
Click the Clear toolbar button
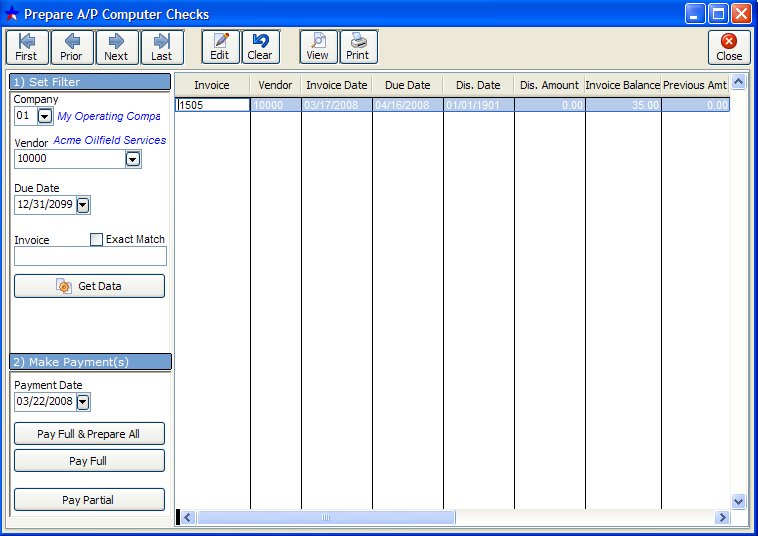(261, 47)
